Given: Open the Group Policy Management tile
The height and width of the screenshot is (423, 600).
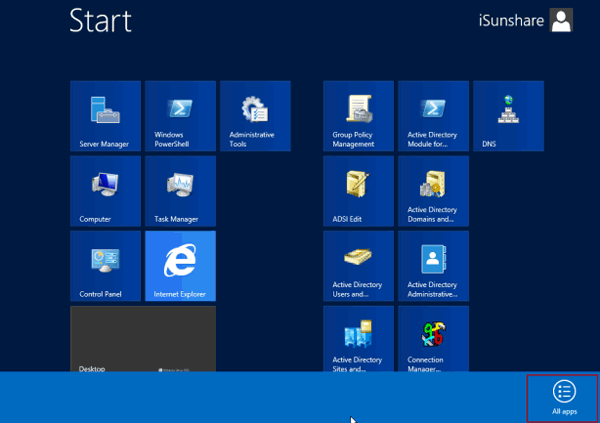Looking at the screenshot, I should coord(359,116).
